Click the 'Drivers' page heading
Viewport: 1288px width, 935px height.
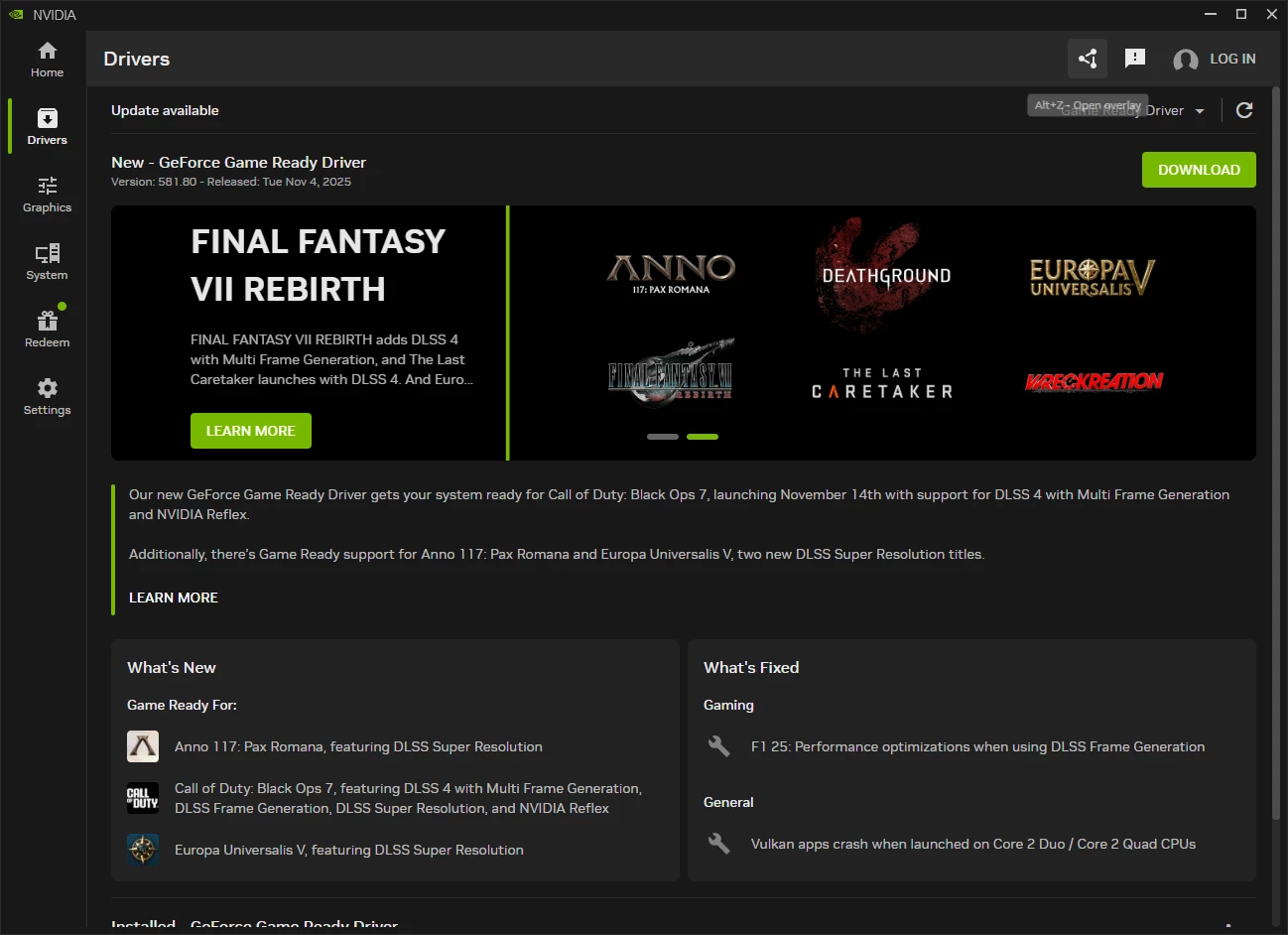click(x=137, y=59)
